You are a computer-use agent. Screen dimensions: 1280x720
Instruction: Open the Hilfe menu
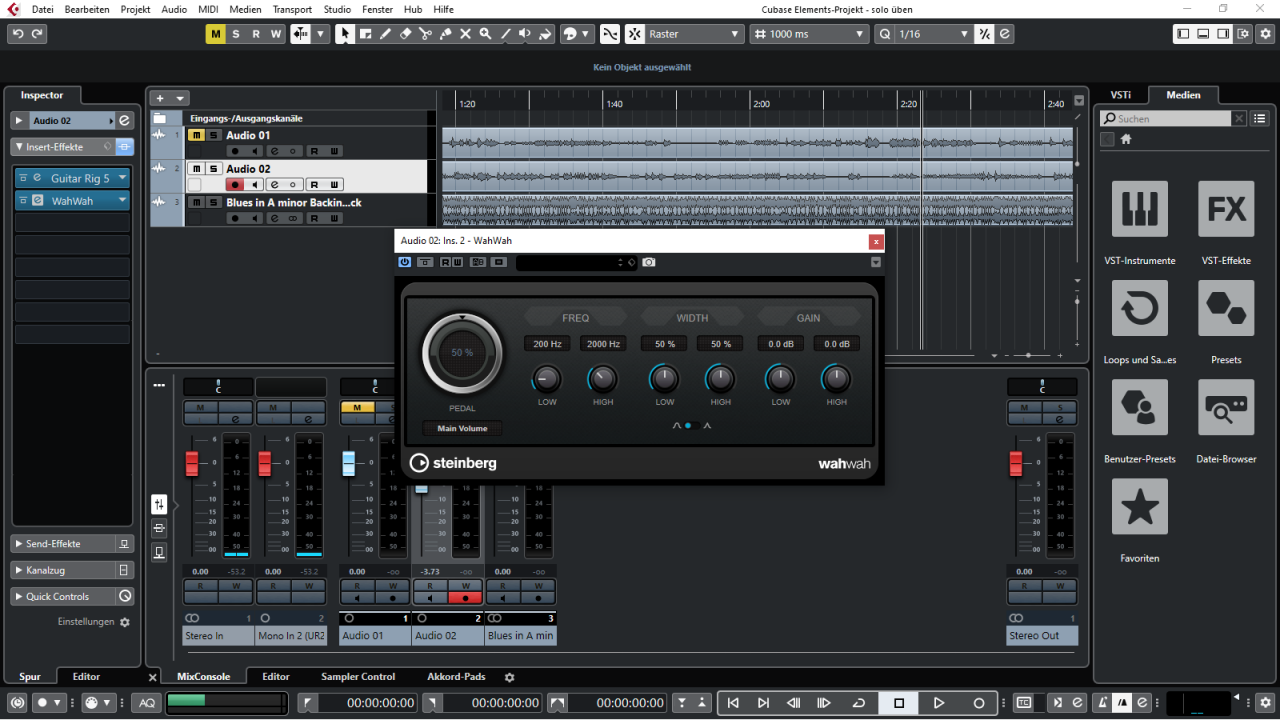[x=443, y=9]
